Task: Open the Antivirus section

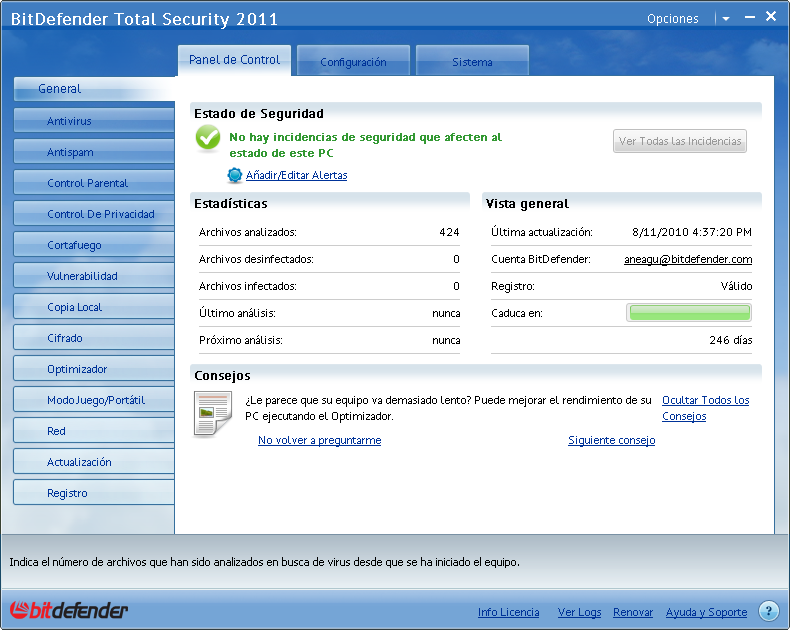Action: (94, 121)
